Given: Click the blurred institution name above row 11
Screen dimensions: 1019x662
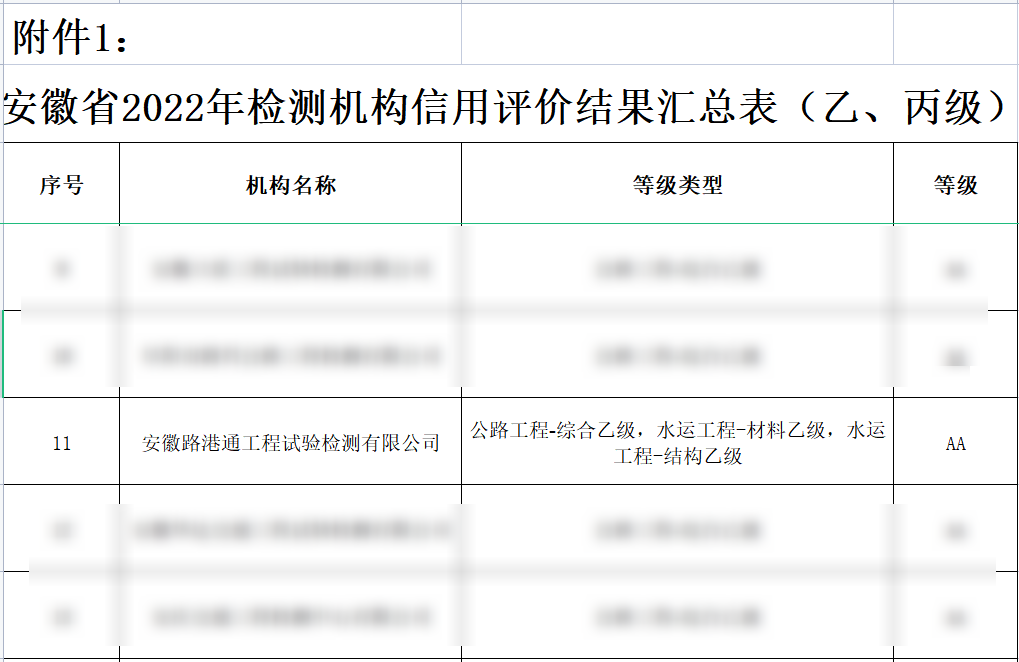Looking at the screenshot, I should (x=291, y=352).
